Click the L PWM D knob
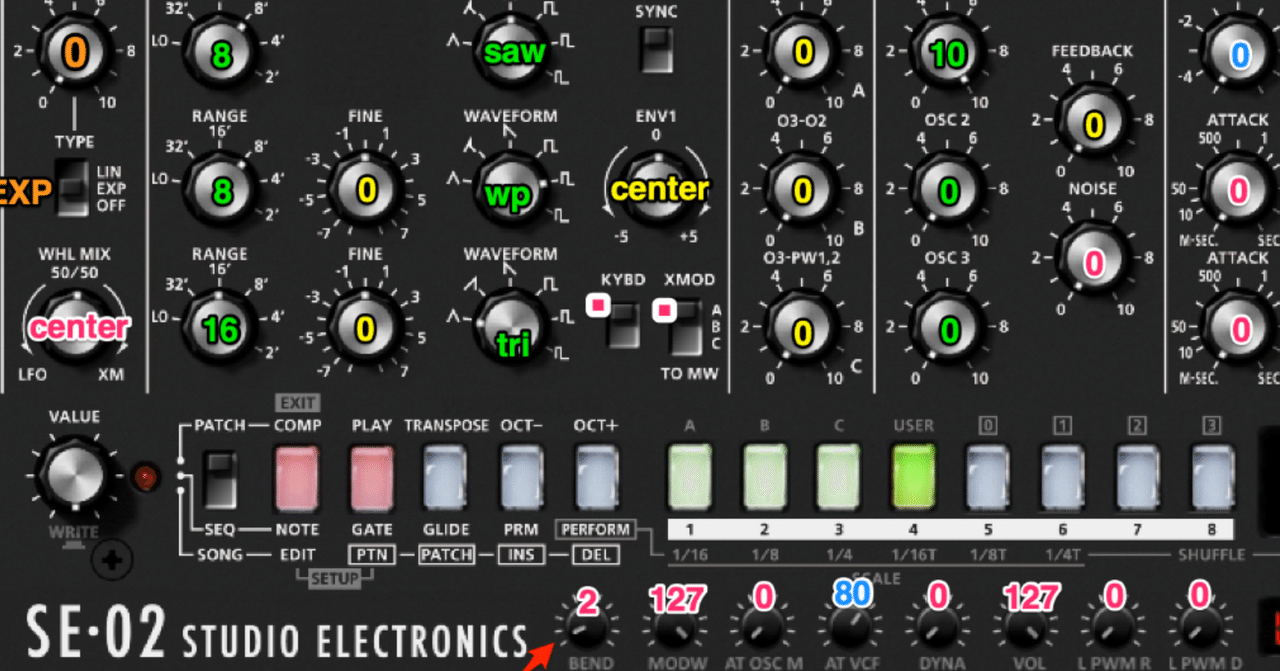This screenshot has width=1280, height=671. [x=1199, y=630]
